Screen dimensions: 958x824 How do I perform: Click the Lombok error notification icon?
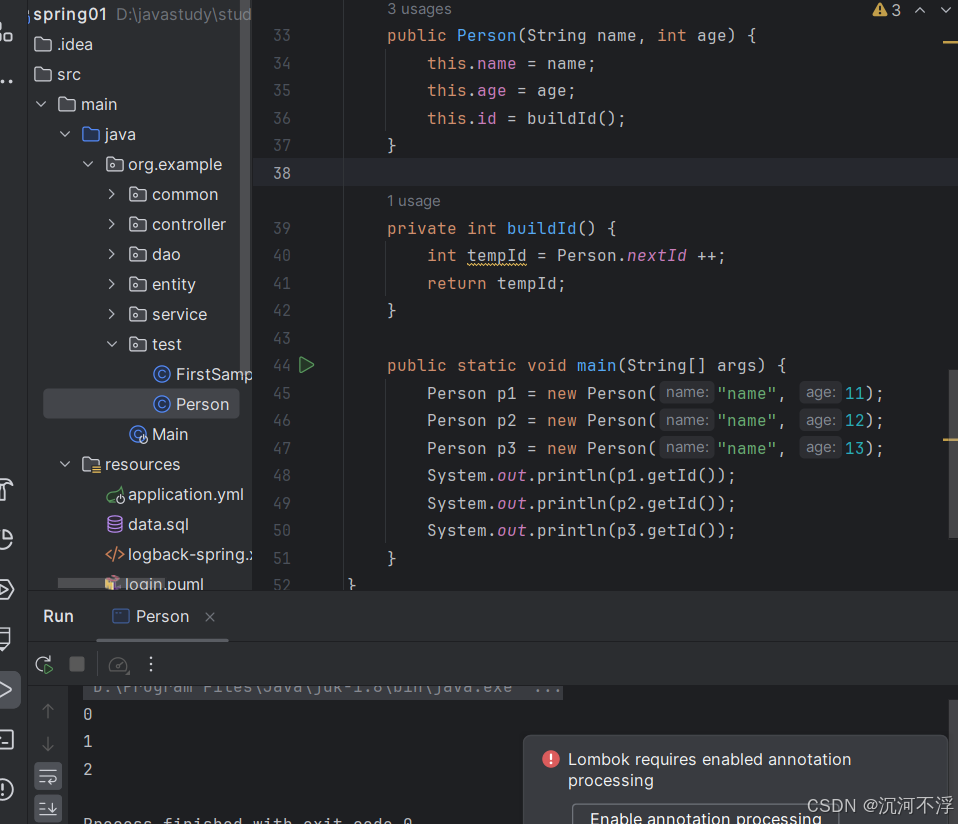tap(550, 759)
